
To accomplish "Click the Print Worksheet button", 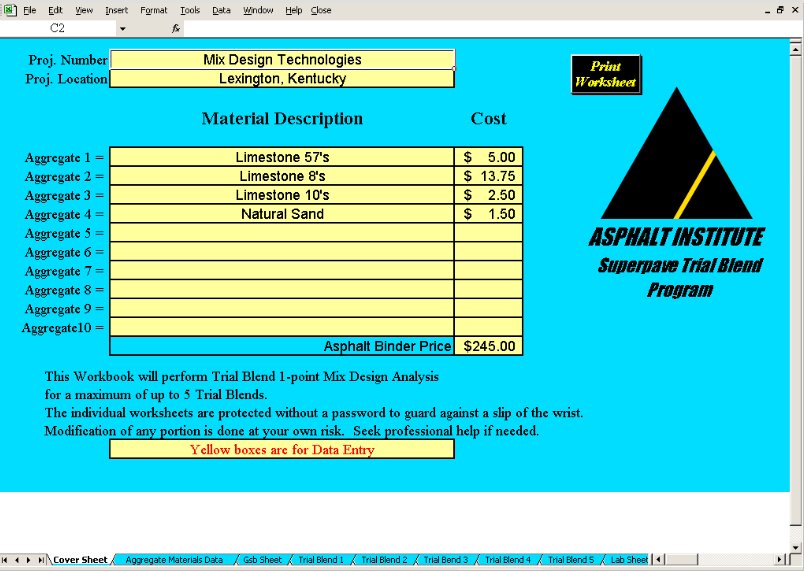I will click(x=606, y=74).
